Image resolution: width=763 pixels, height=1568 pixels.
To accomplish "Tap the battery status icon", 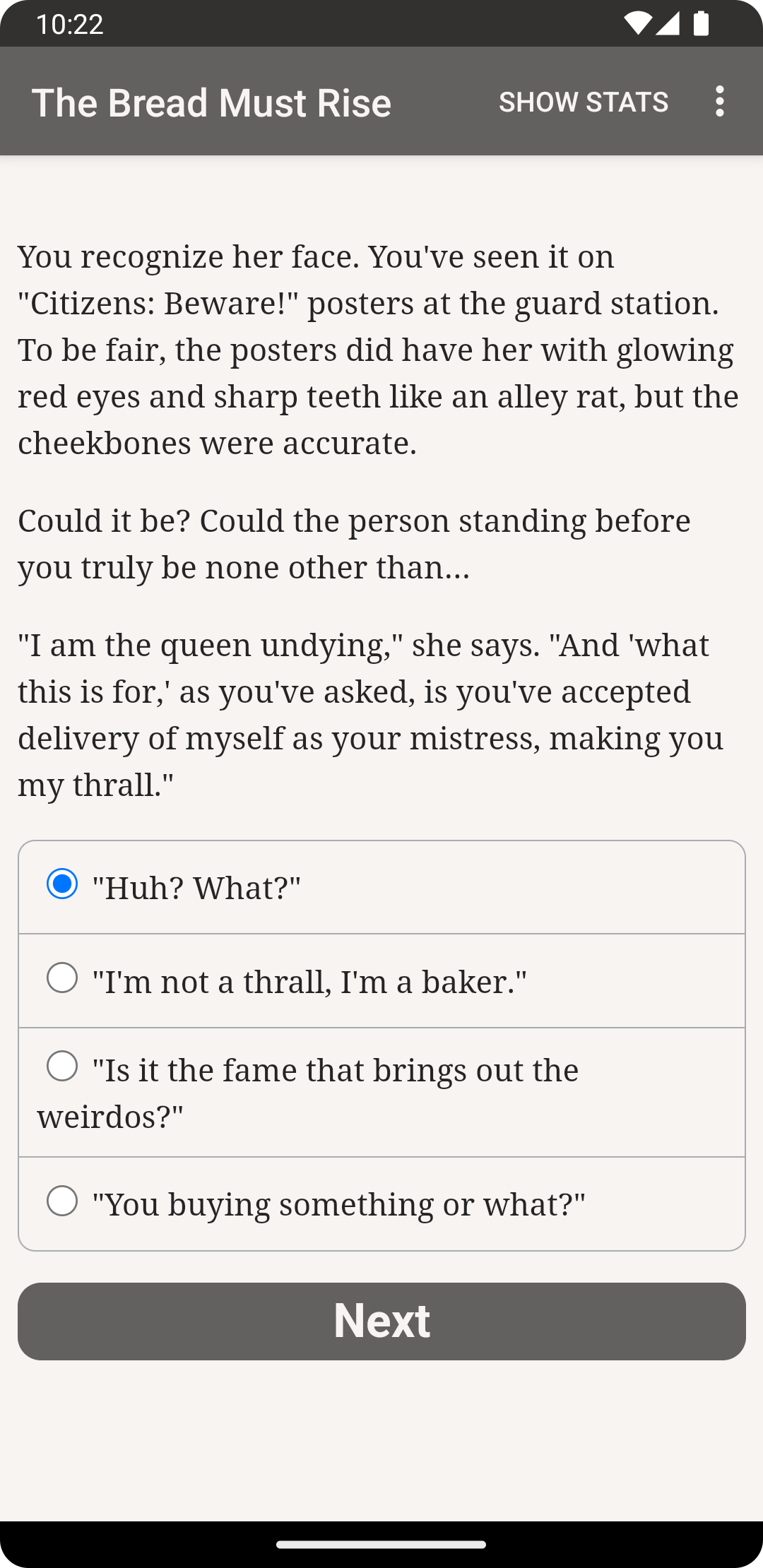I will 701,24.
